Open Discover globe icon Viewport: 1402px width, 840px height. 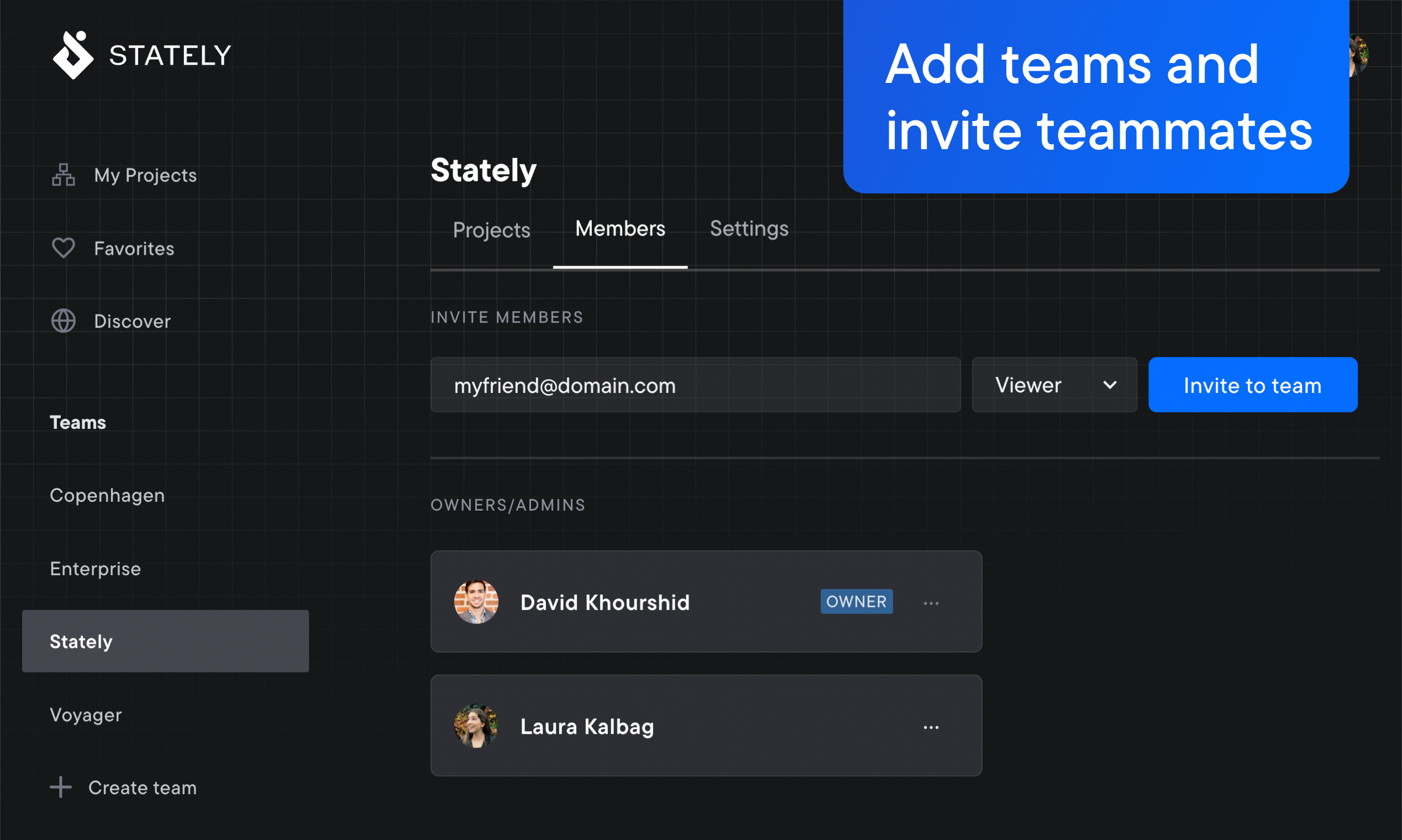click(64, 321)
